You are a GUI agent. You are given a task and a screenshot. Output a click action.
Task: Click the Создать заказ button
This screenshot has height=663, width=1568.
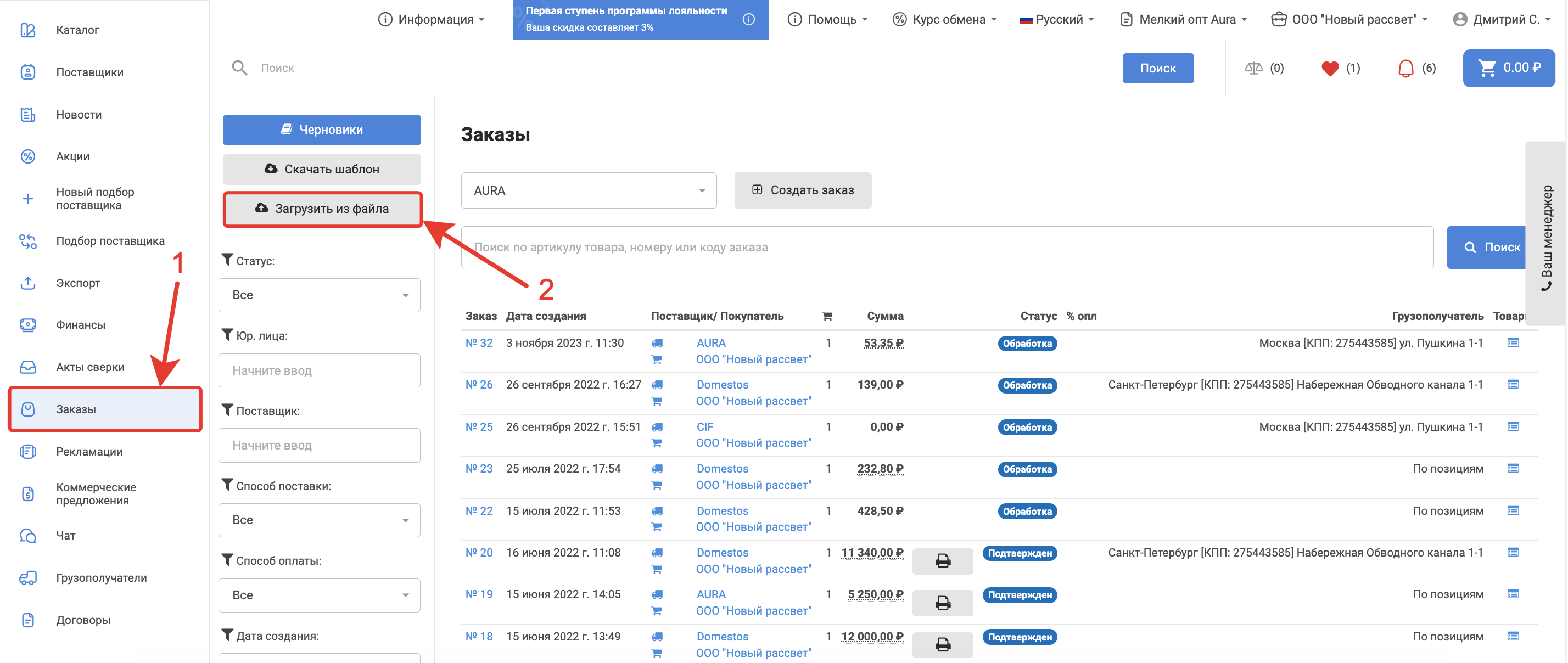coord(802,190)
